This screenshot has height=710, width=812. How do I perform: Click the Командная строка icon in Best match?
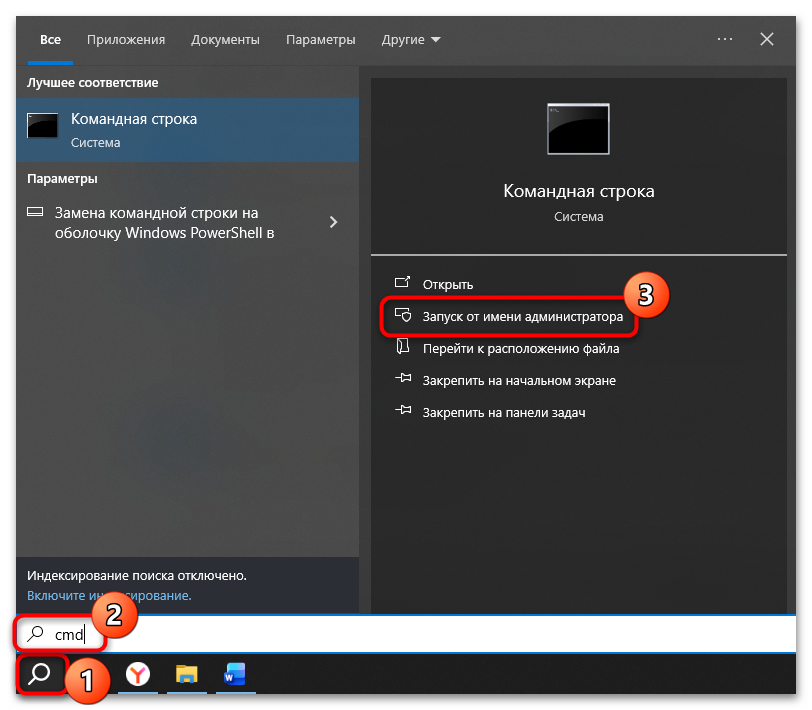42,126
